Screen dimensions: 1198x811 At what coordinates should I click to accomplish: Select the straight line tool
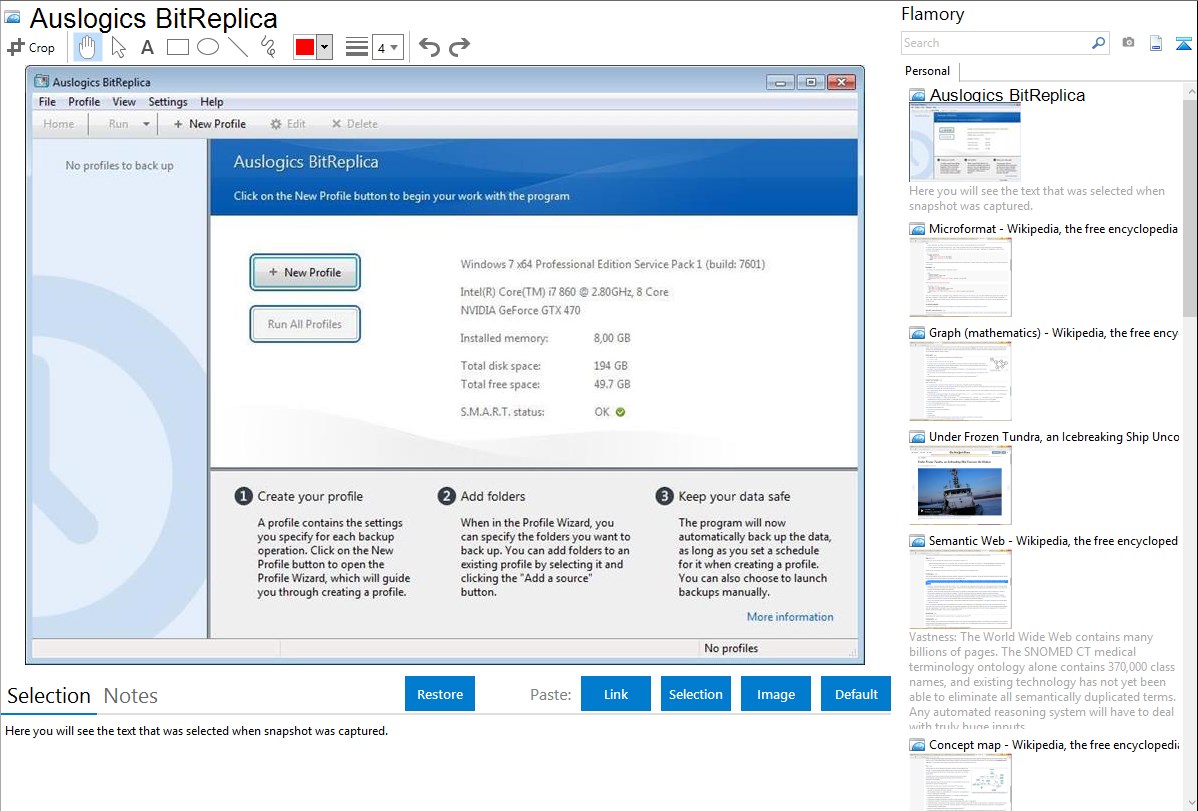click(x=238, y=47)
